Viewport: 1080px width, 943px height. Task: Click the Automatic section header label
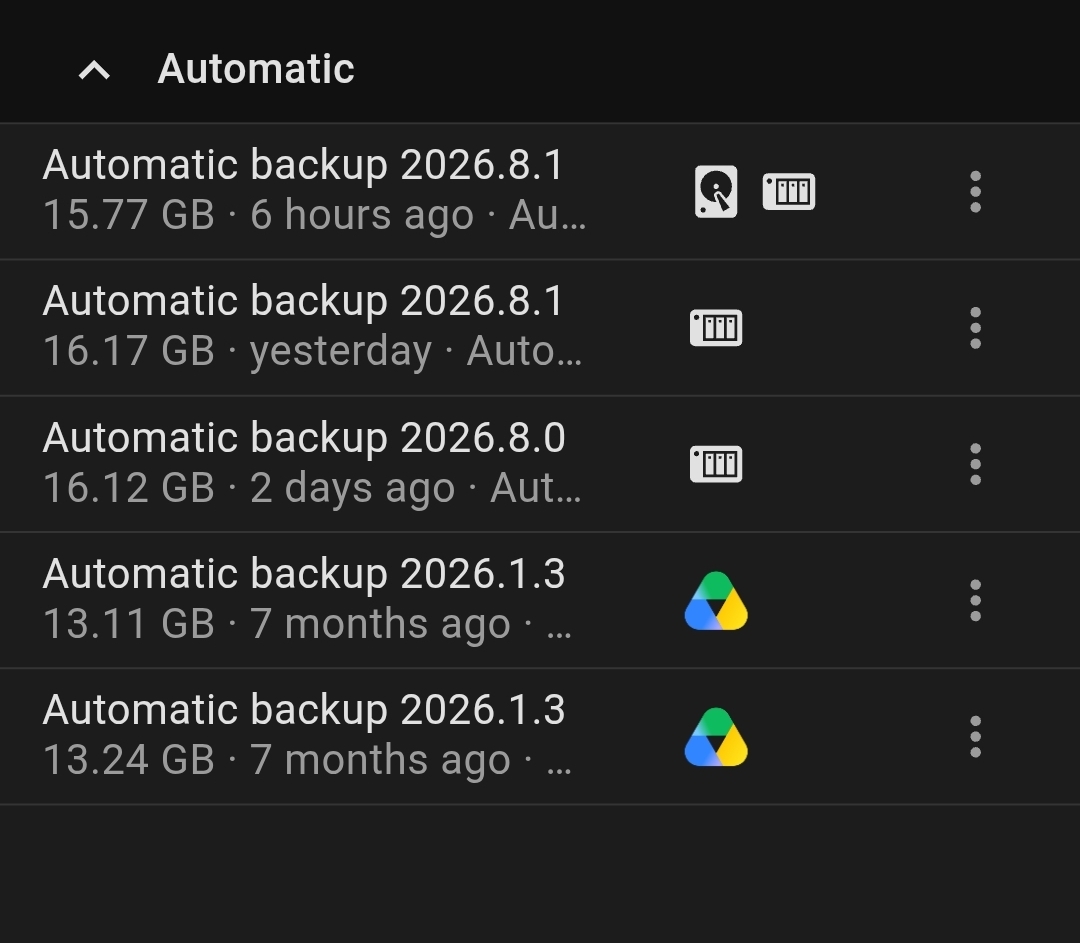click(x=256, y=69)
